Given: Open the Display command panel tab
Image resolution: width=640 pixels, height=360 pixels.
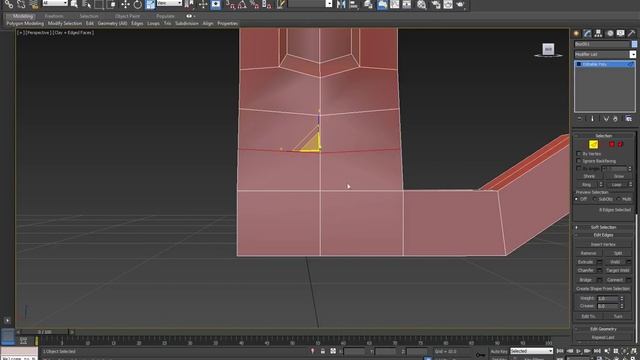Looking at the screenshot, I should (x=620, y=33).
